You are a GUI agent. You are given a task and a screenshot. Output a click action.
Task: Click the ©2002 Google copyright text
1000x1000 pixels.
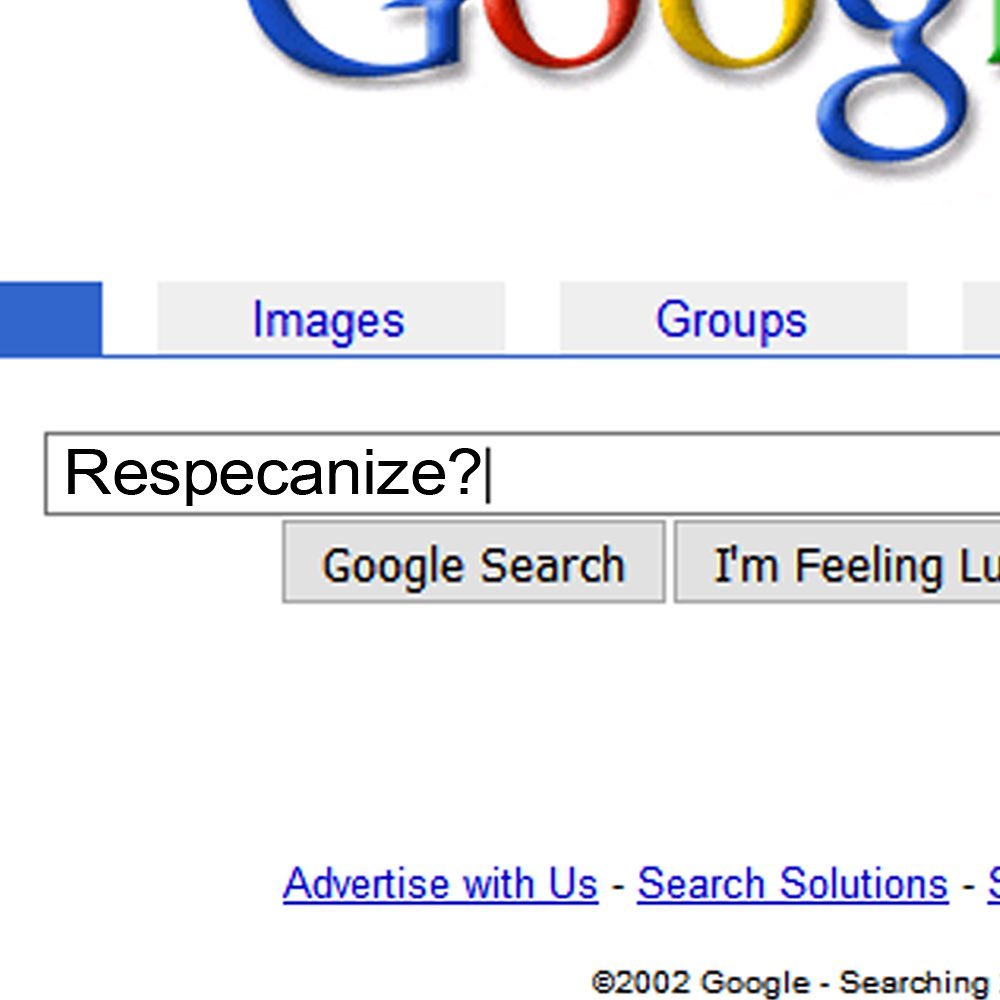(700, 982)
